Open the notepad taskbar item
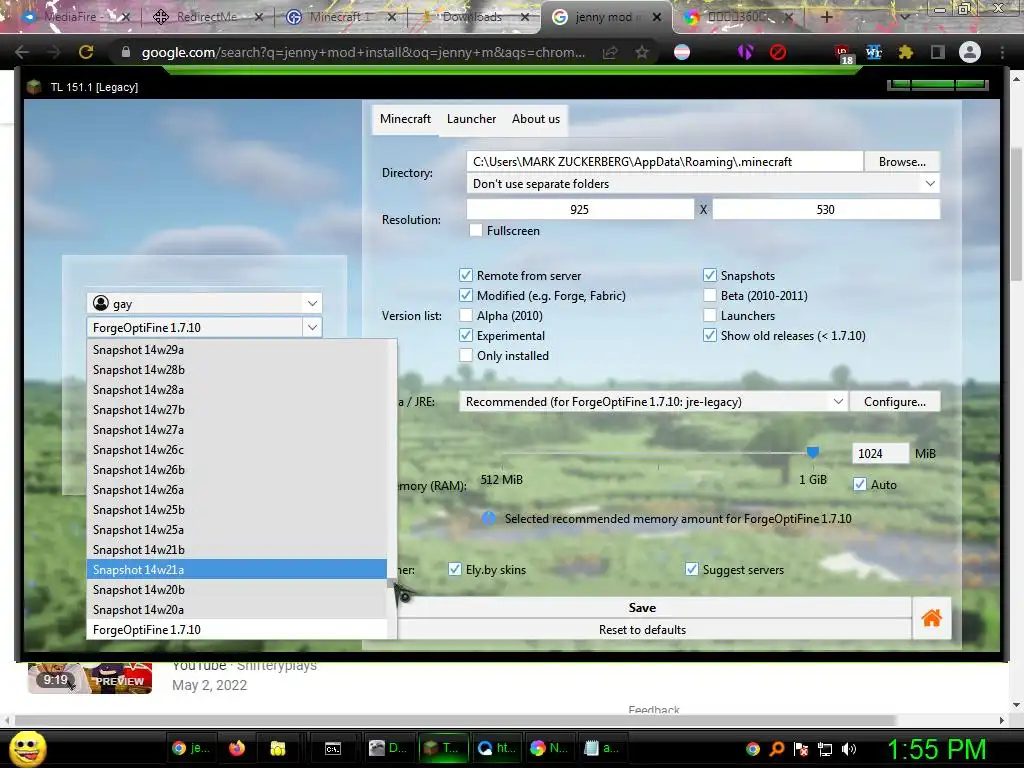1024x768 pixels. (x=601, y=748)
